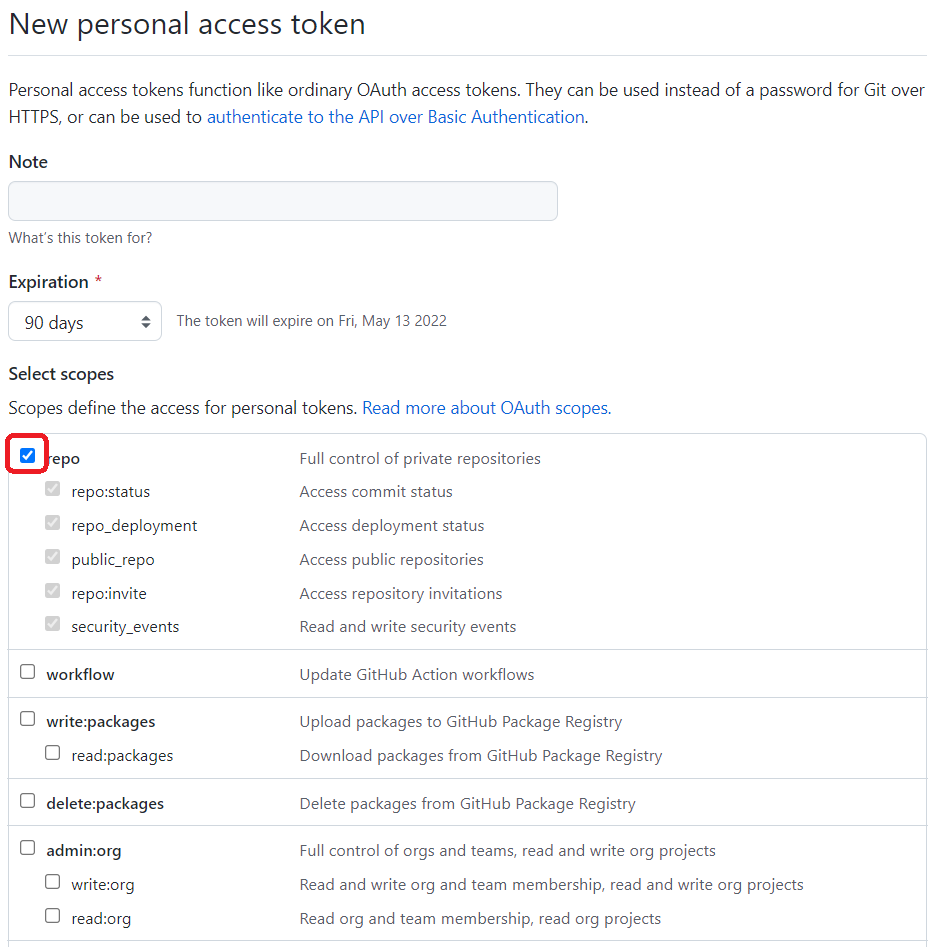Check the write:packages scope
Image resolution: width=933 pixels, height=947 pixels.
tap(28, 719)
